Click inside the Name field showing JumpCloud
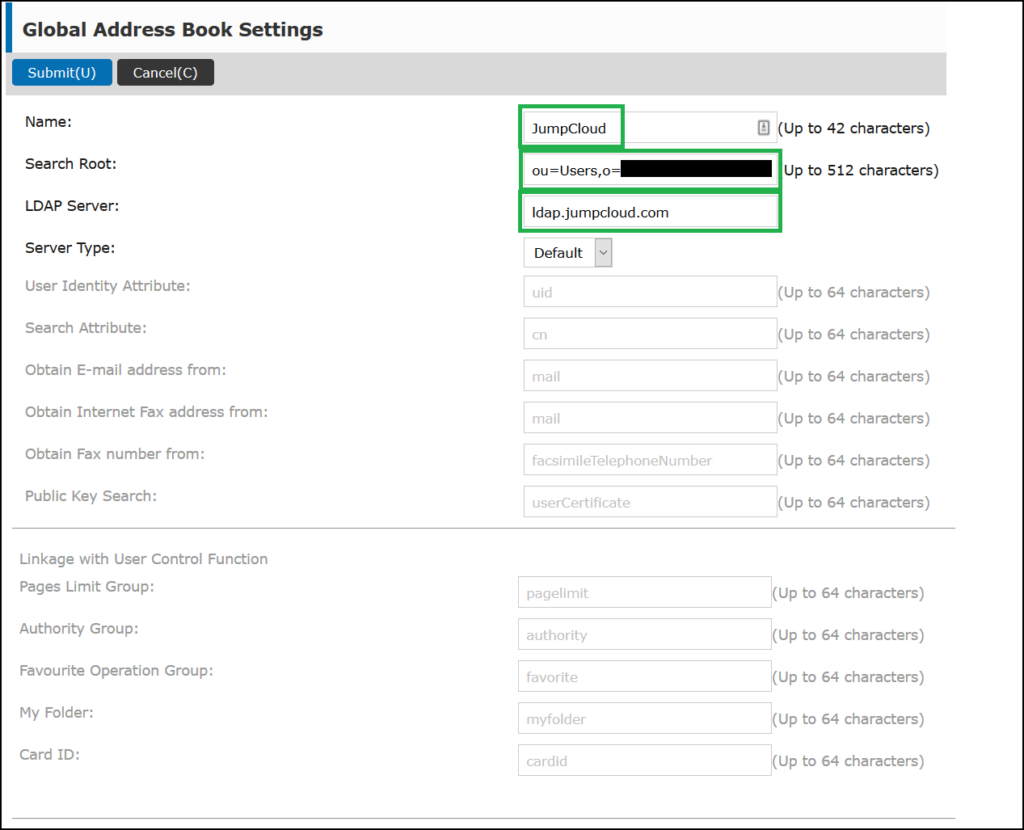Image resolution: width=1024 pixels, height=830 pixels. click(570, 128)
